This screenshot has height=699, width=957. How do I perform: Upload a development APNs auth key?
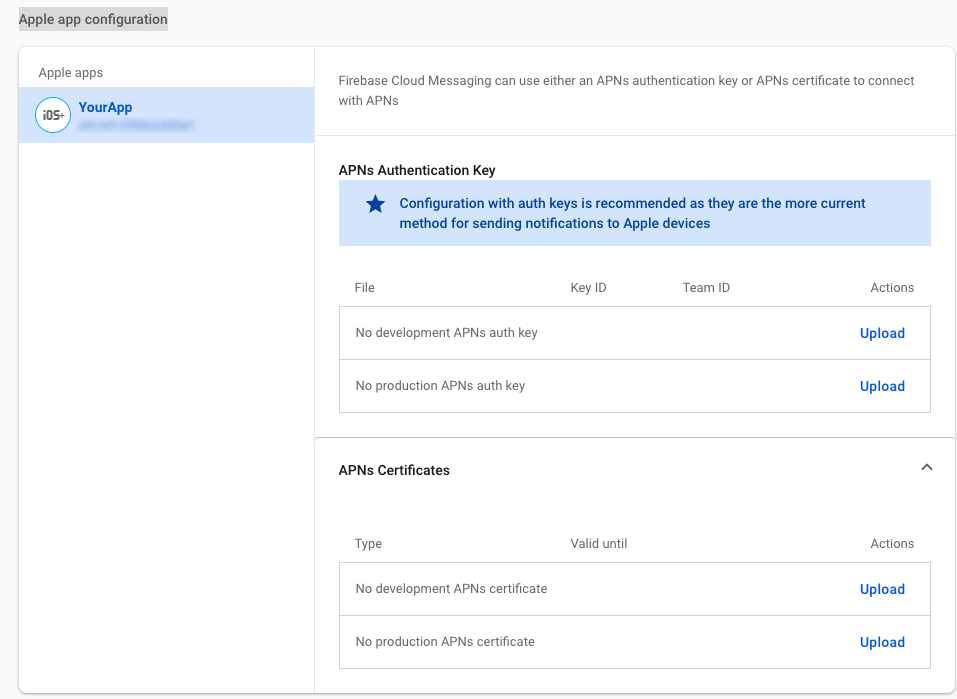(x=881, y=333)
